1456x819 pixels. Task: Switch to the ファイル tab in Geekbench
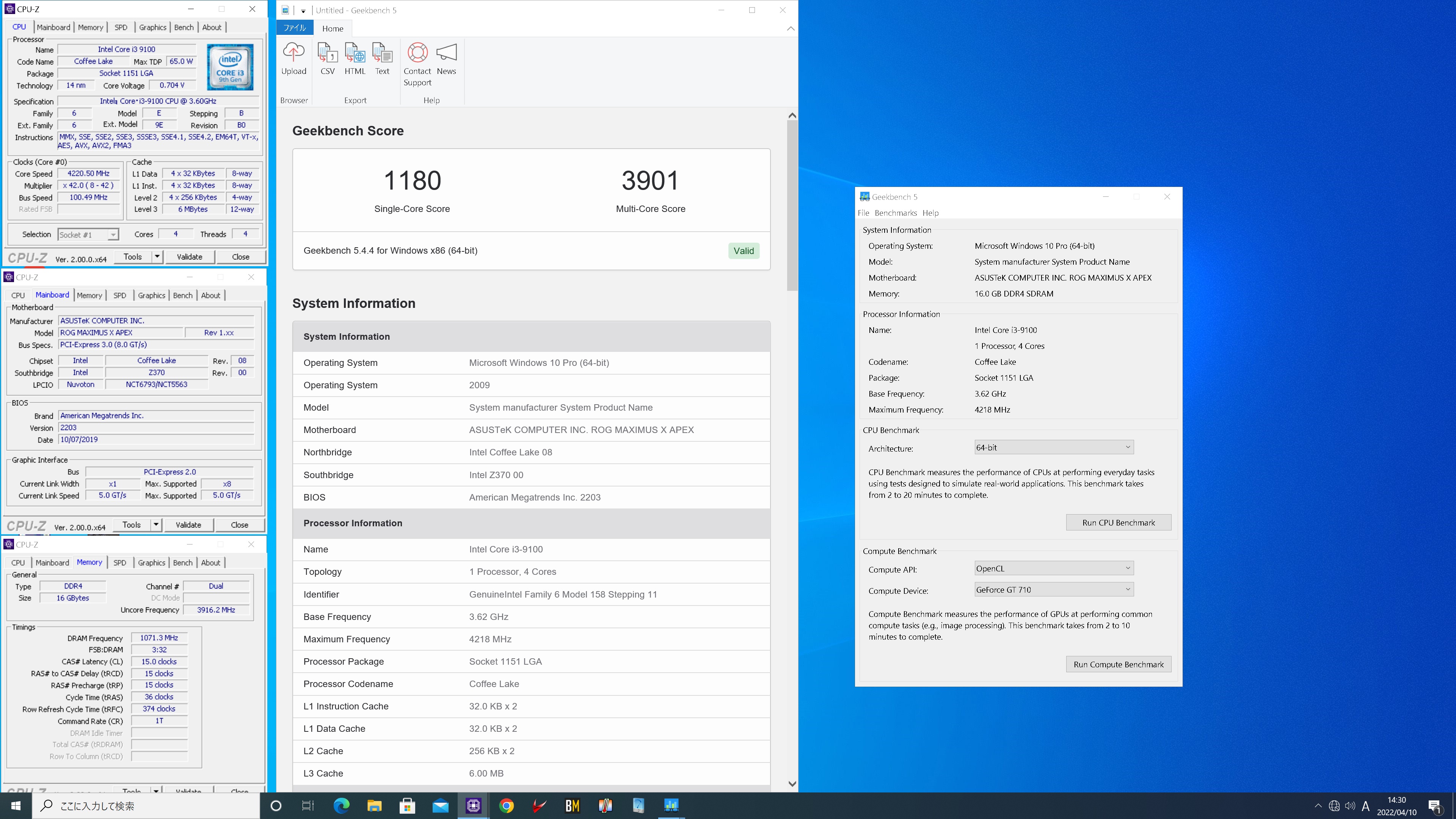(x=295, y=28)
